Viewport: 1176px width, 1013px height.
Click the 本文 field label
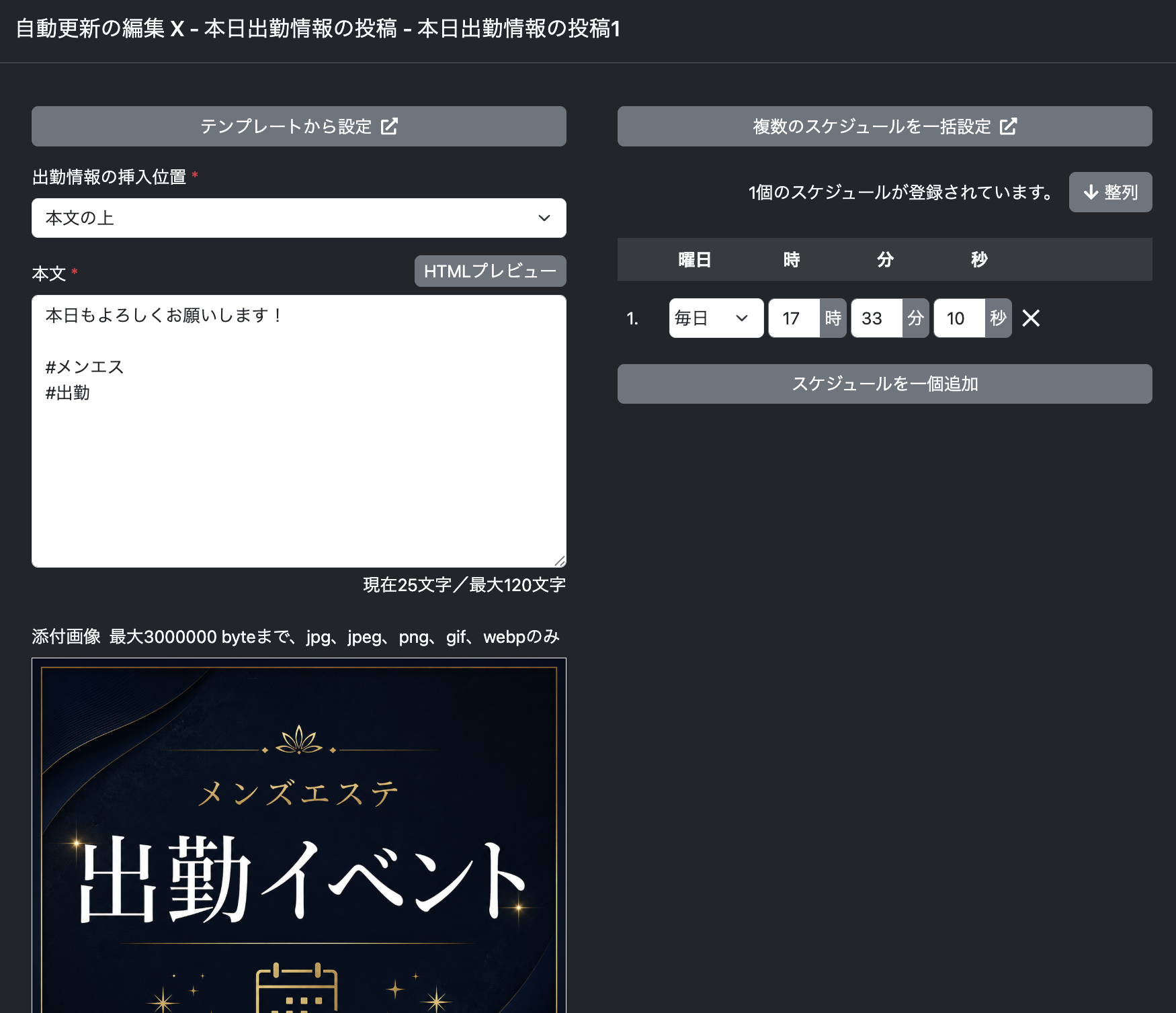click(48, 273)
